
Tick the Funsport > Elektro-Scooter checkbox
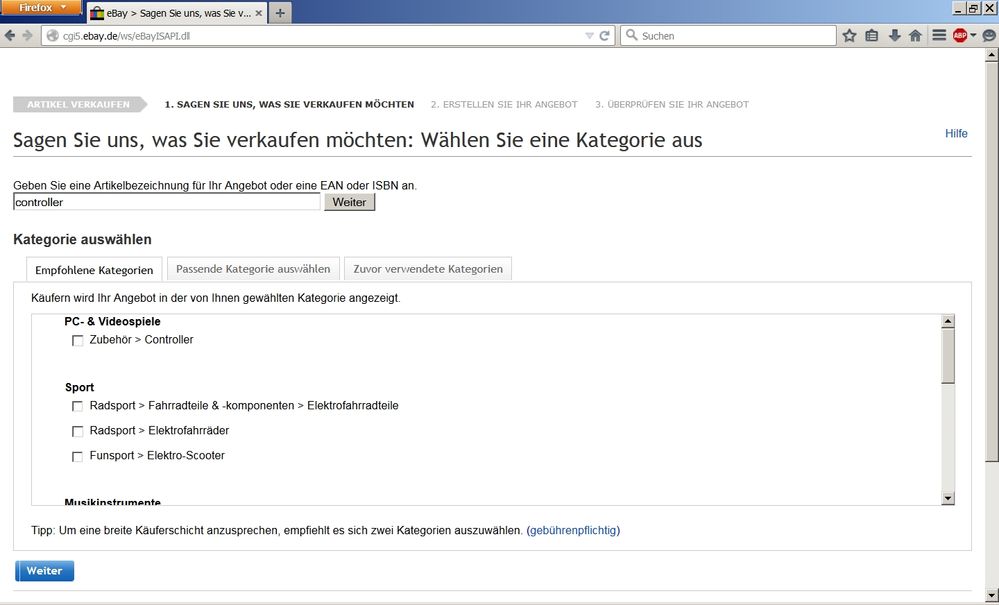pyautogui.click(x=78, y=457)
